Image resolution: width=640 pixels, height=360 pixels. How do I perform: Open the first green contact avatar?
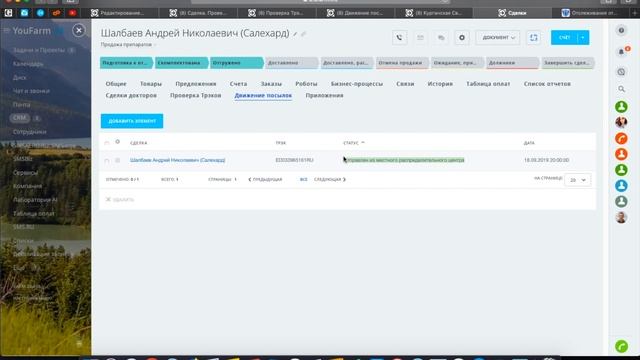pyautogui.click(x=621, y=107)
